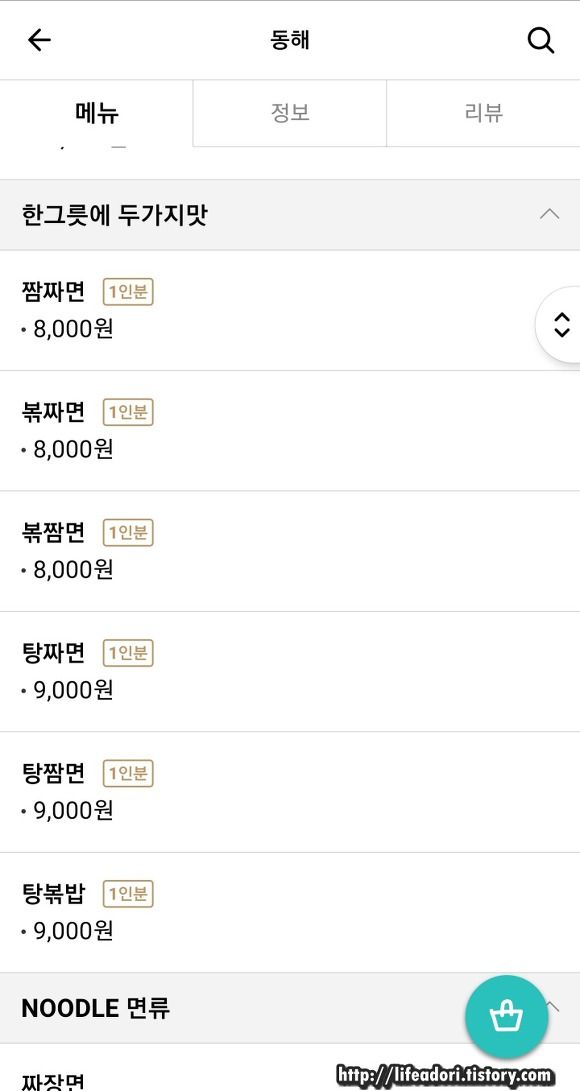Select the 볶짜면 menu item
The height and width of the screenshot is (1091, 580).
(x=290, y=431)
